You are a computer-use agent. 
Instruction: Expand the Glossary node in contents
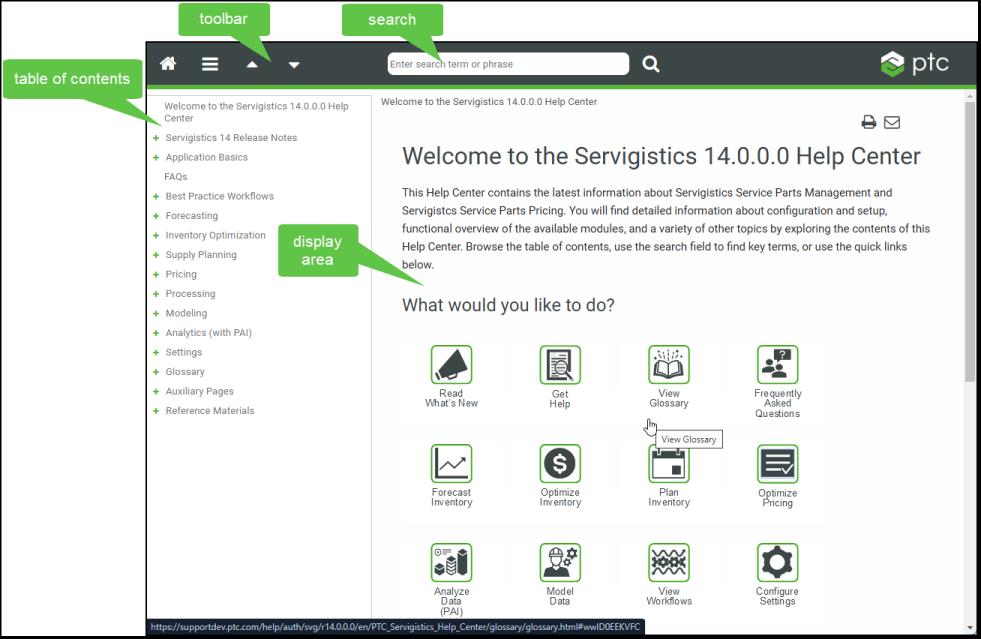(x=156, y=372)
